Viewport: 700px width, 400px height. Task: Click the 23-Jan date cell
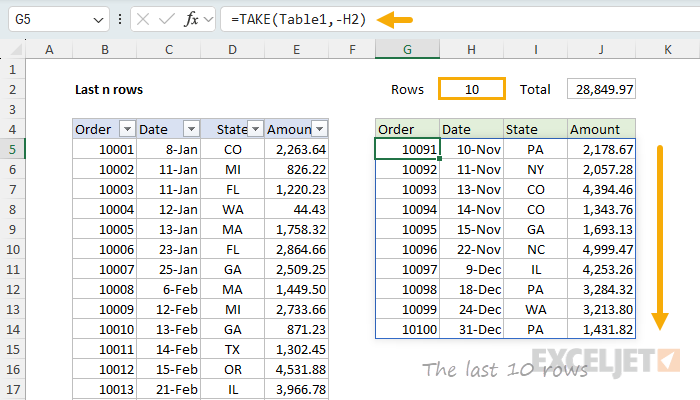169,250
